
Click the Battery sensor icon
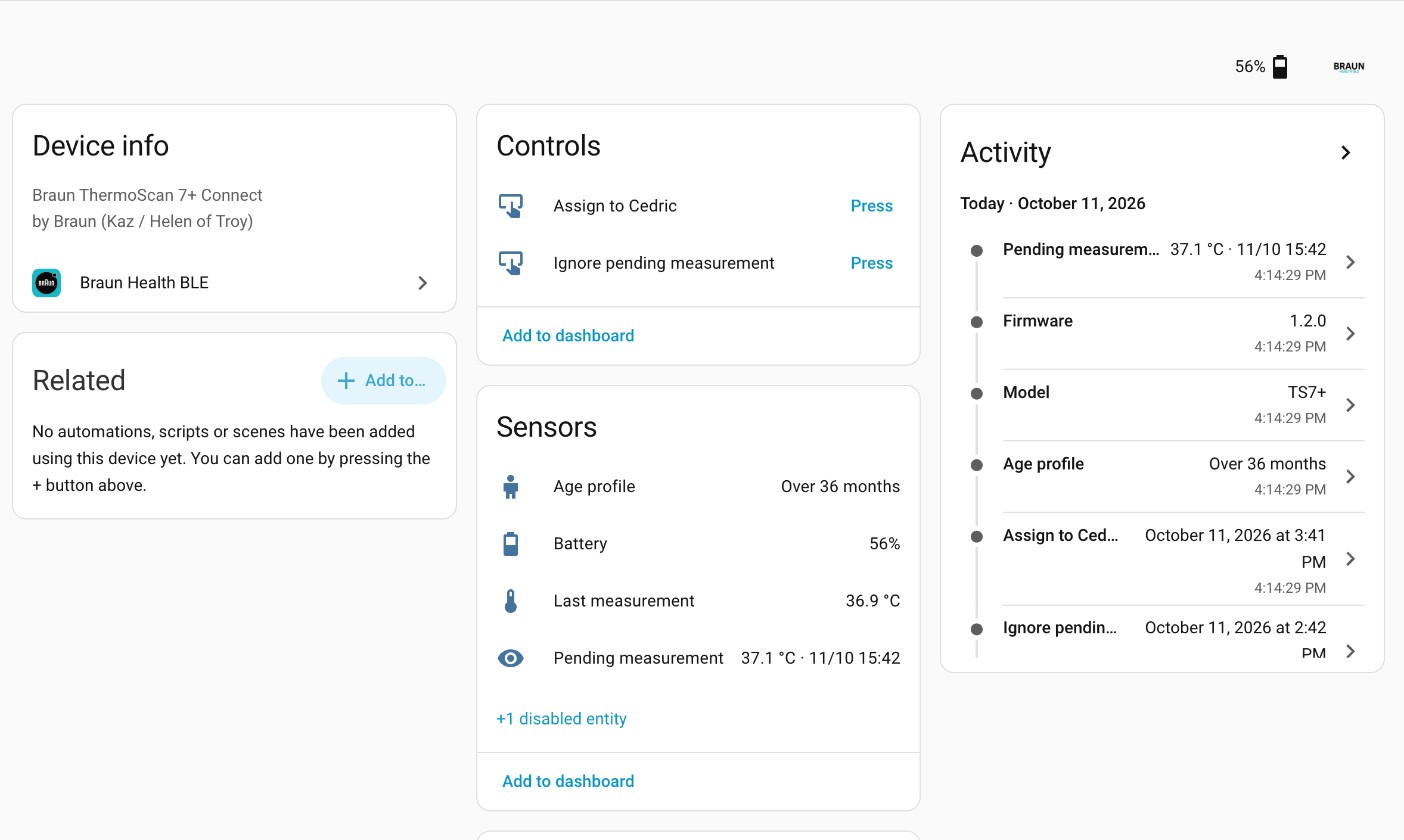[511, 544]
